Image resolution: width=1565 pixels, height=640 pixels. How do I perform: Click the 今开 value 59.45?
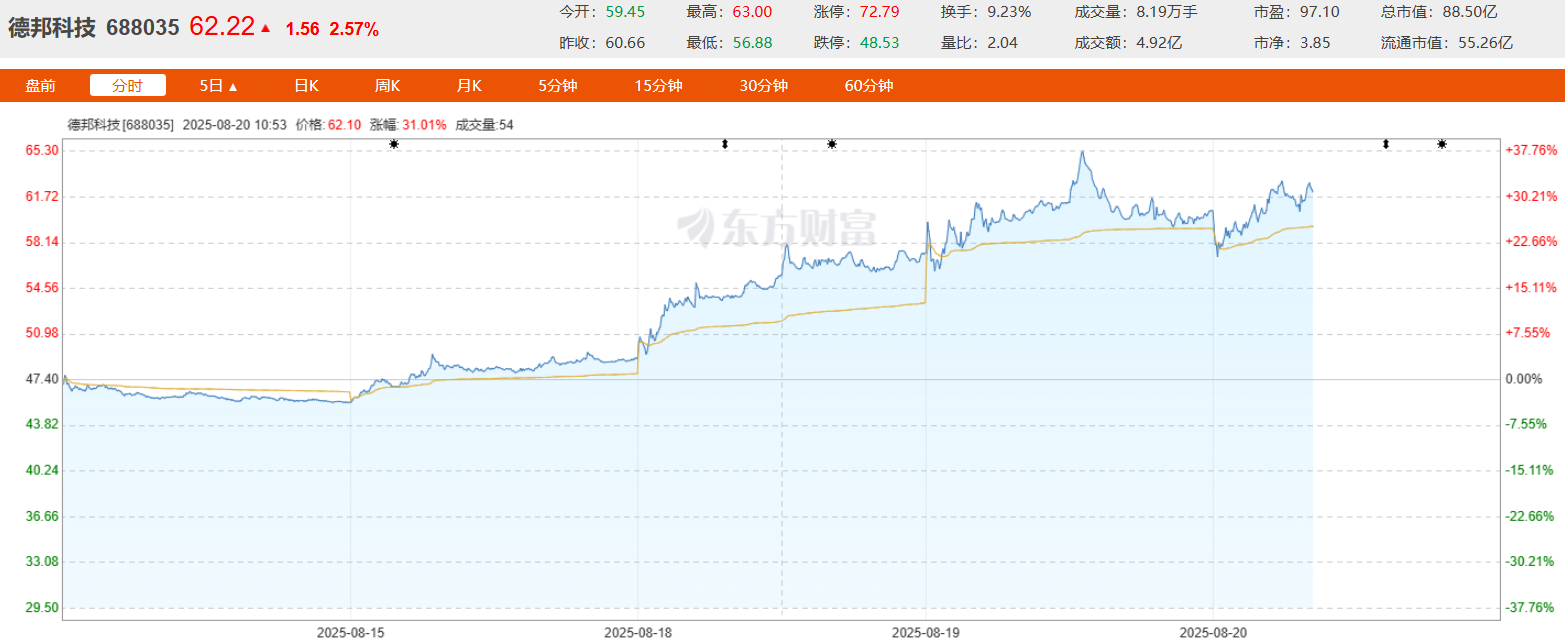click(625, 12)
